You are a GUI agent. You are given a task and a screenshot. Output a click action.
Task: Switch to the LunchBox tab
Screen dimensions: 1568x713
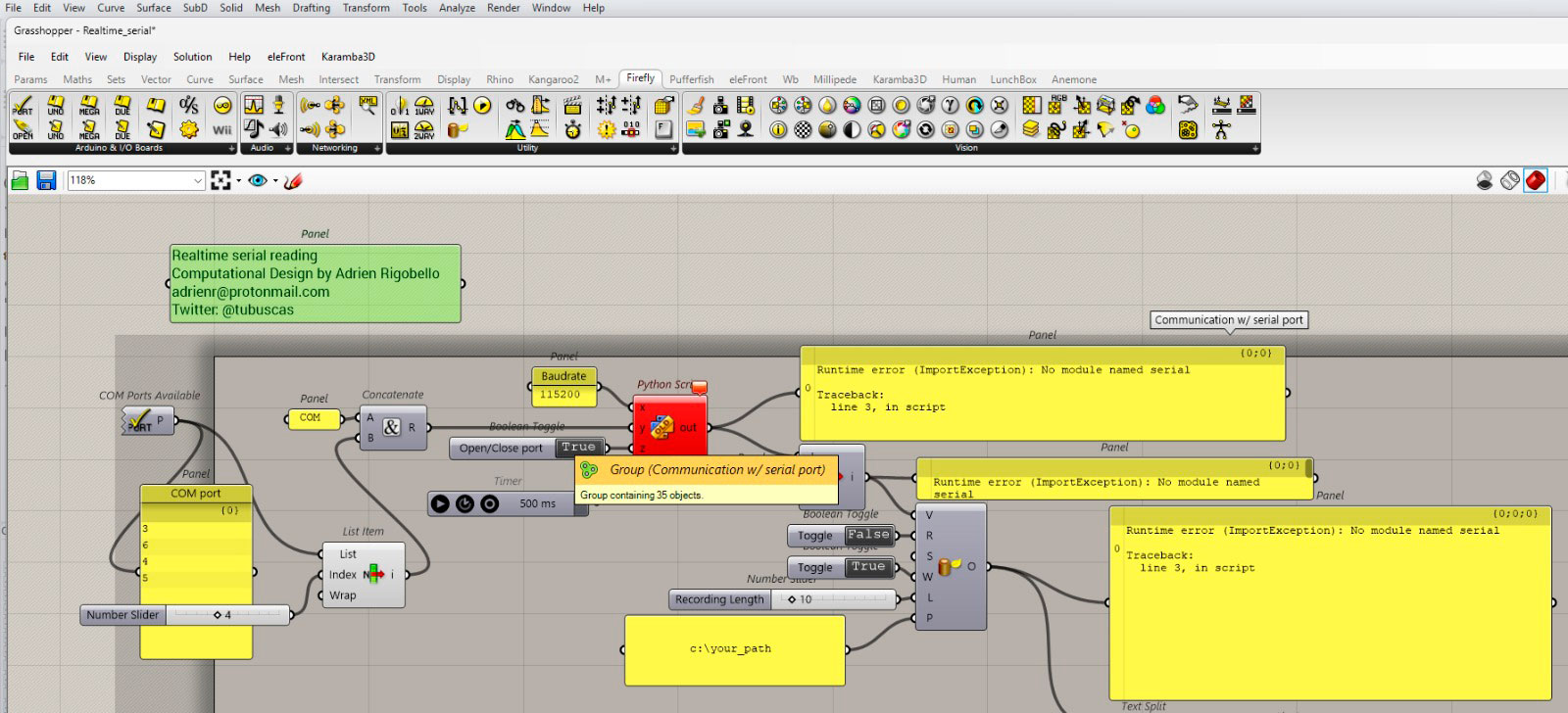point(1013,79)
